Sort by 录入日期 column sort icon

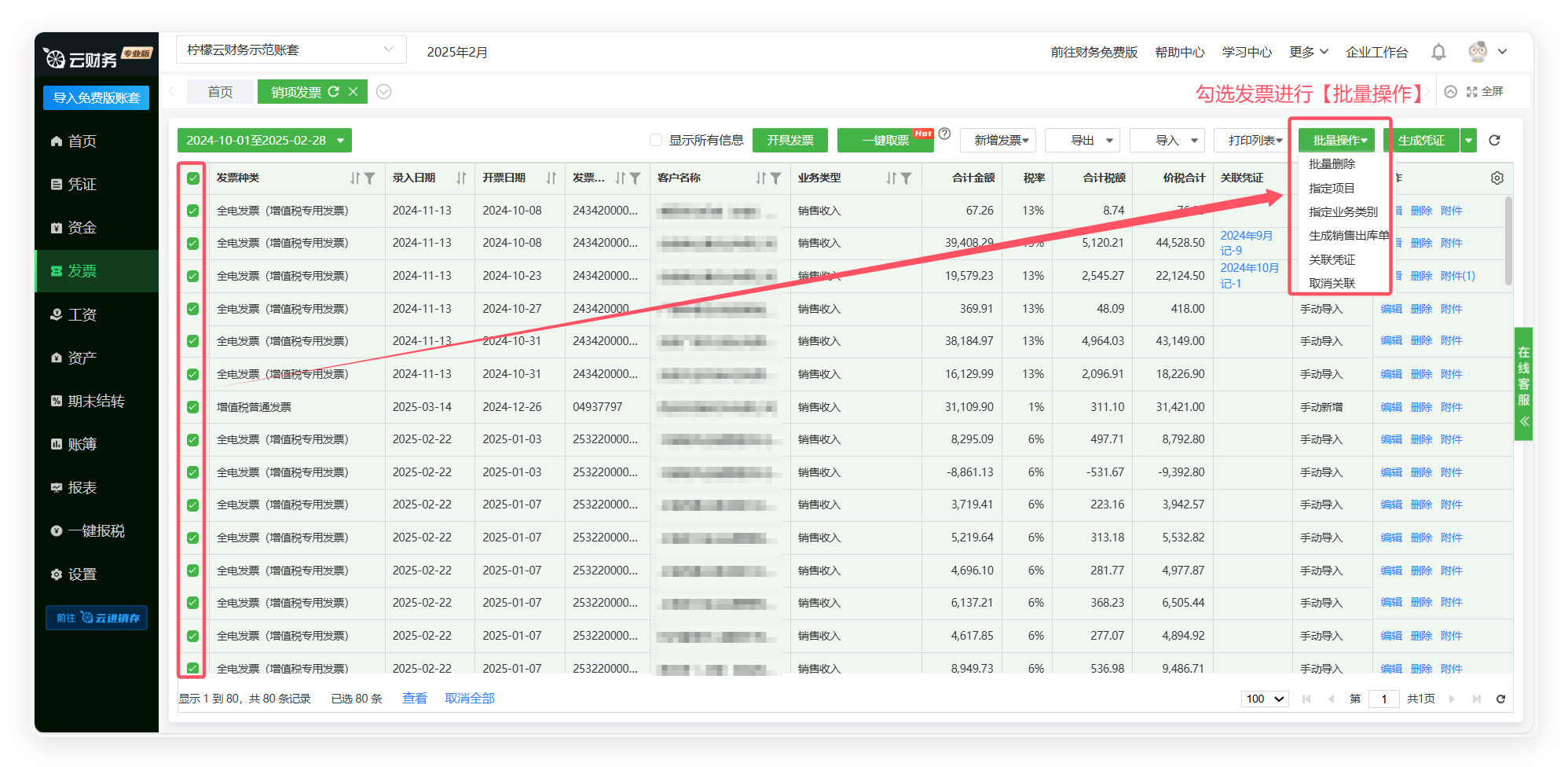461,178
